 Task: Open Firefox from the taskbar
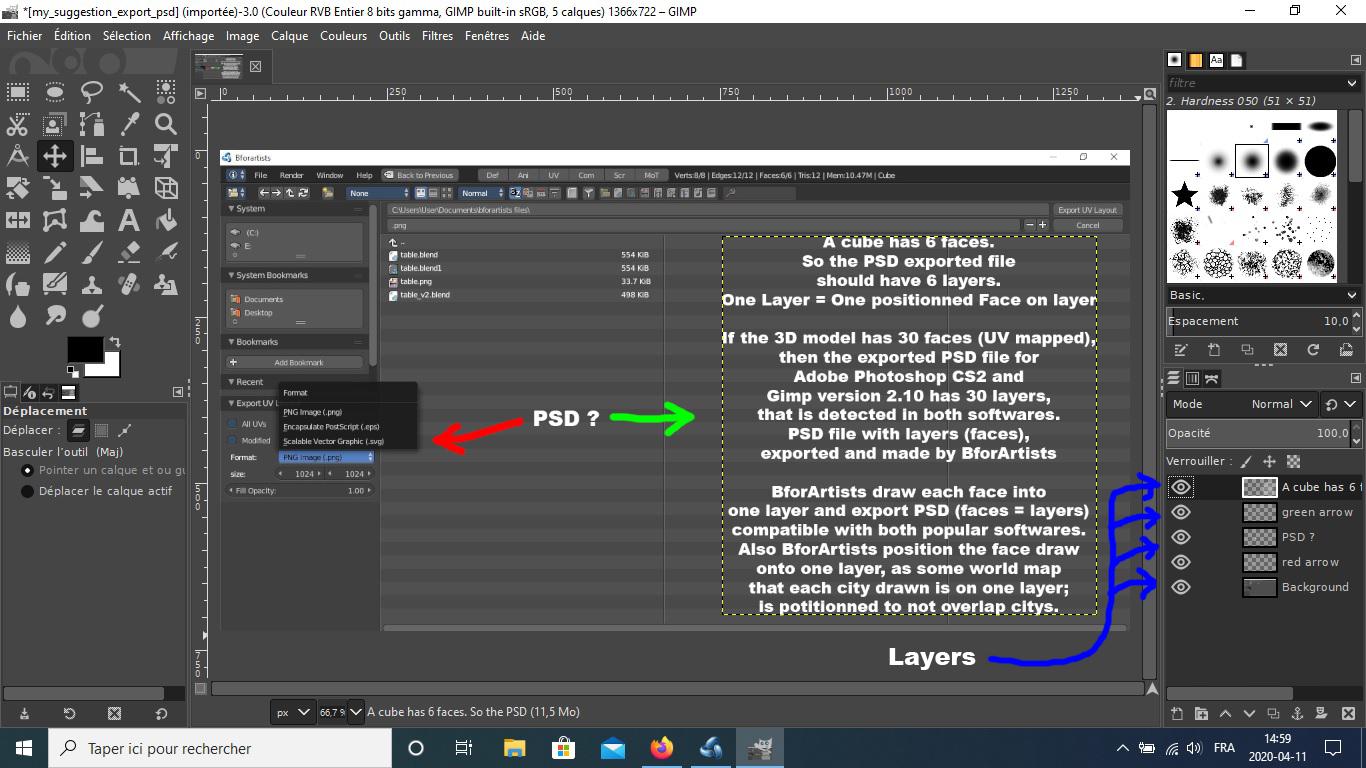tap(661, 747)
